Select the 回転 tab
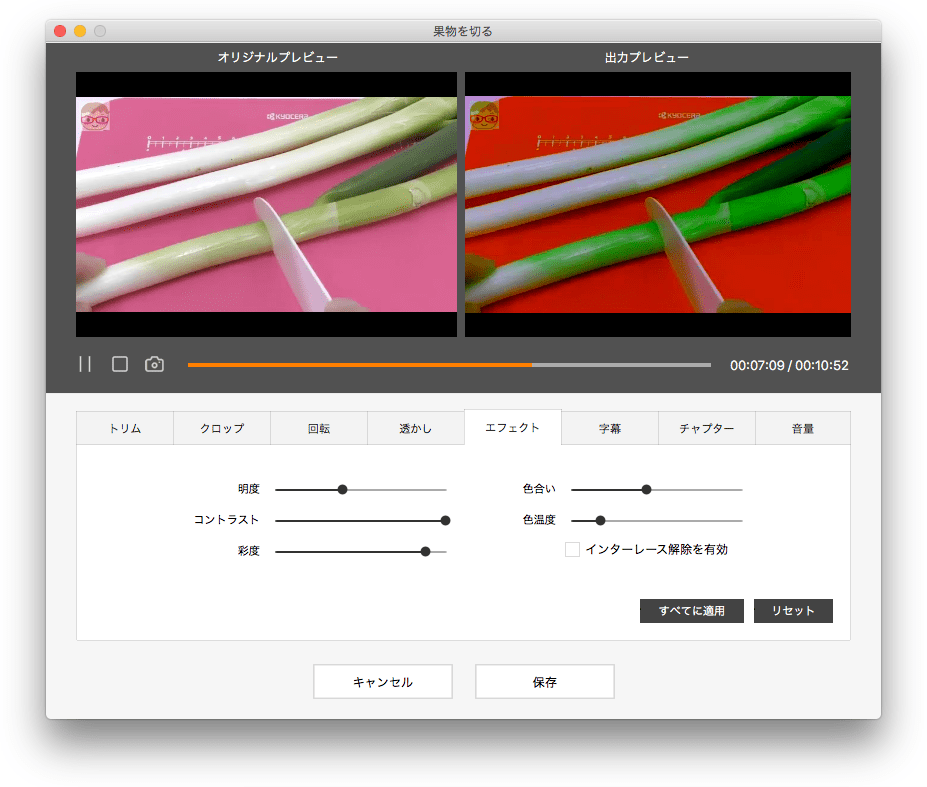Screen dimensions: 927x787 tap(319, 428)
